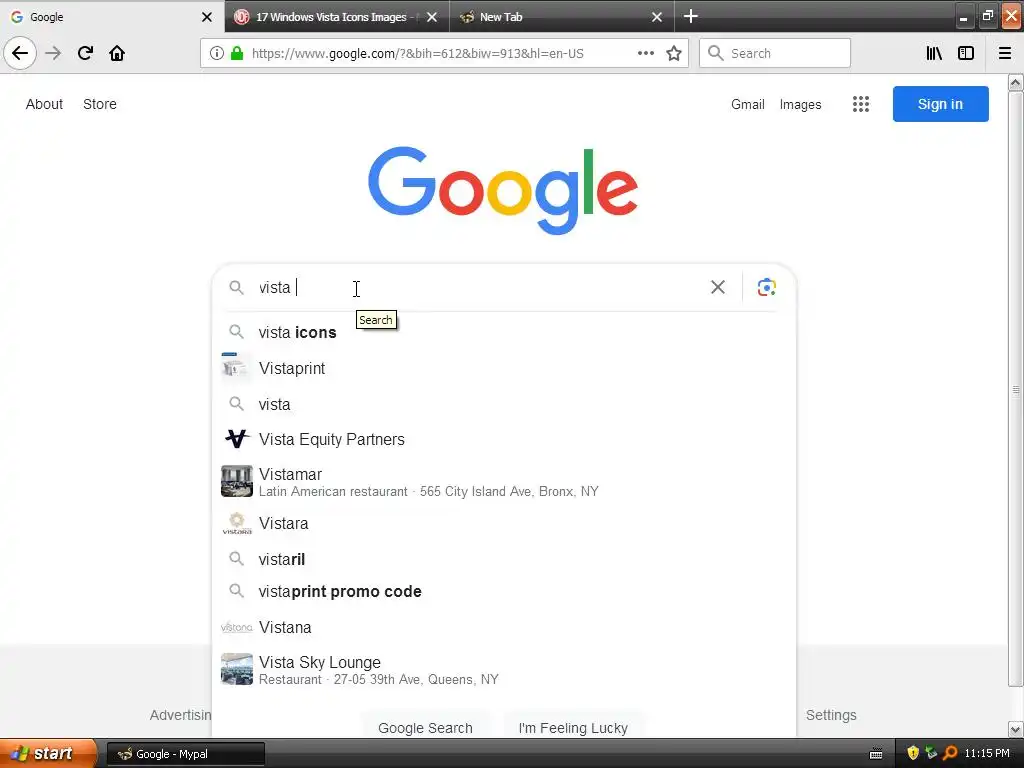1024x768 pixels.
Task: Open the Library icon in toolbar
Action: [x=934, y=54]
